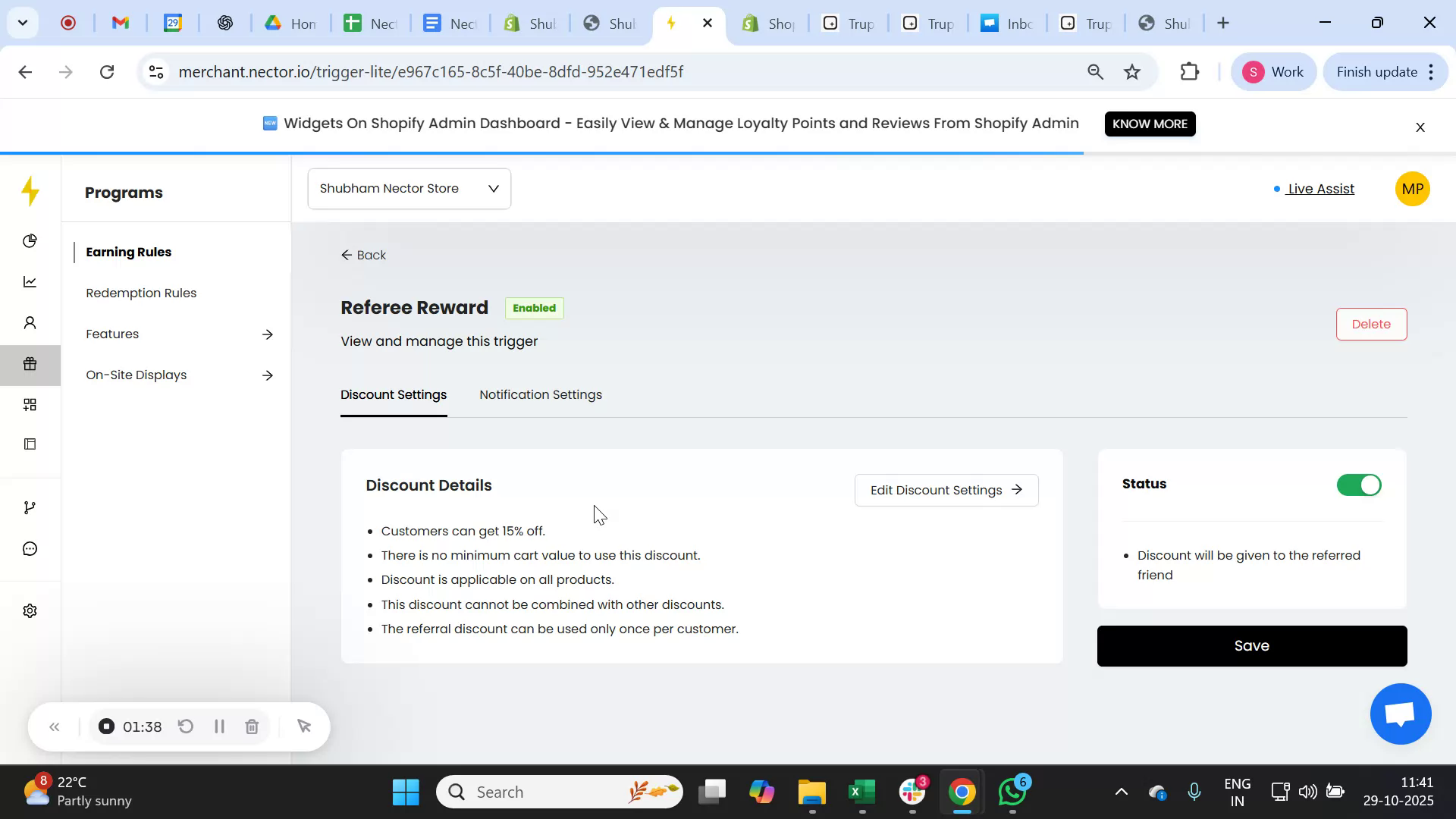This screenshot has height=819, width=1456.
Task: Stop the recording timer
Action: pyautogui.click(x=105, y=726)
